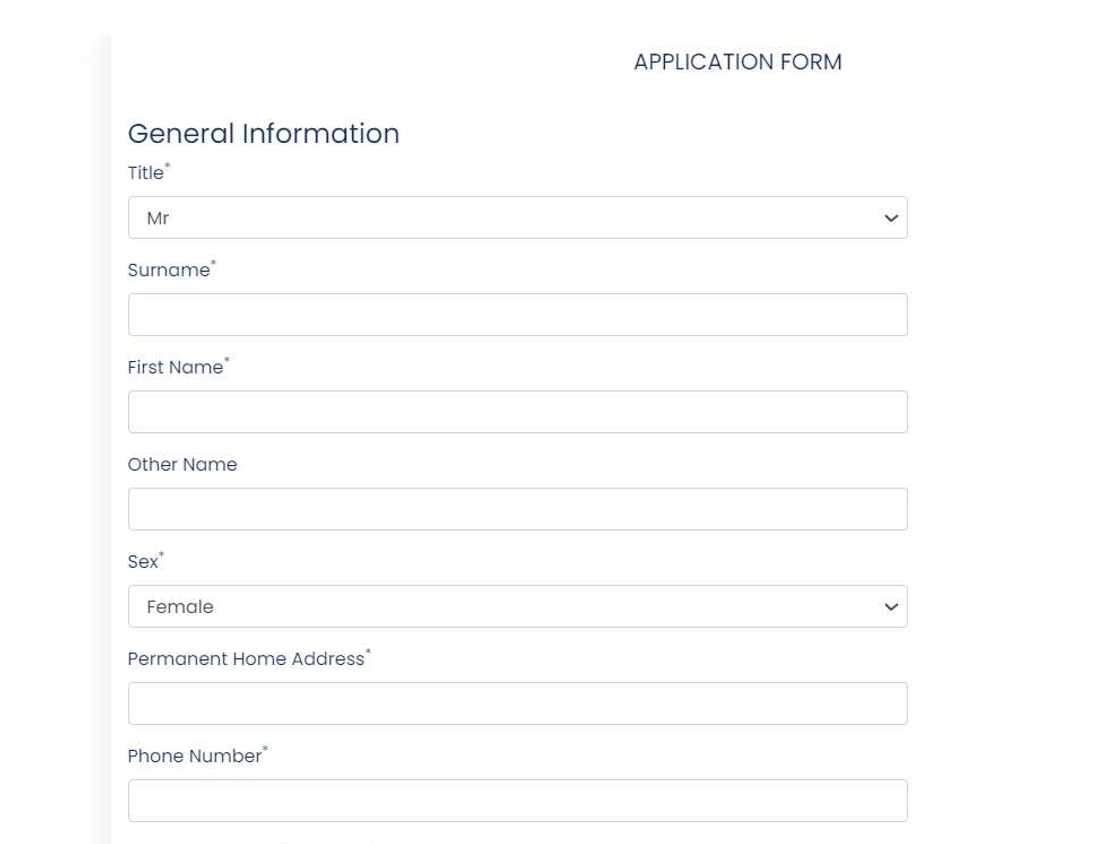
Task: Open the Title dropdown showing Mr
Action: tap(517, 218)
